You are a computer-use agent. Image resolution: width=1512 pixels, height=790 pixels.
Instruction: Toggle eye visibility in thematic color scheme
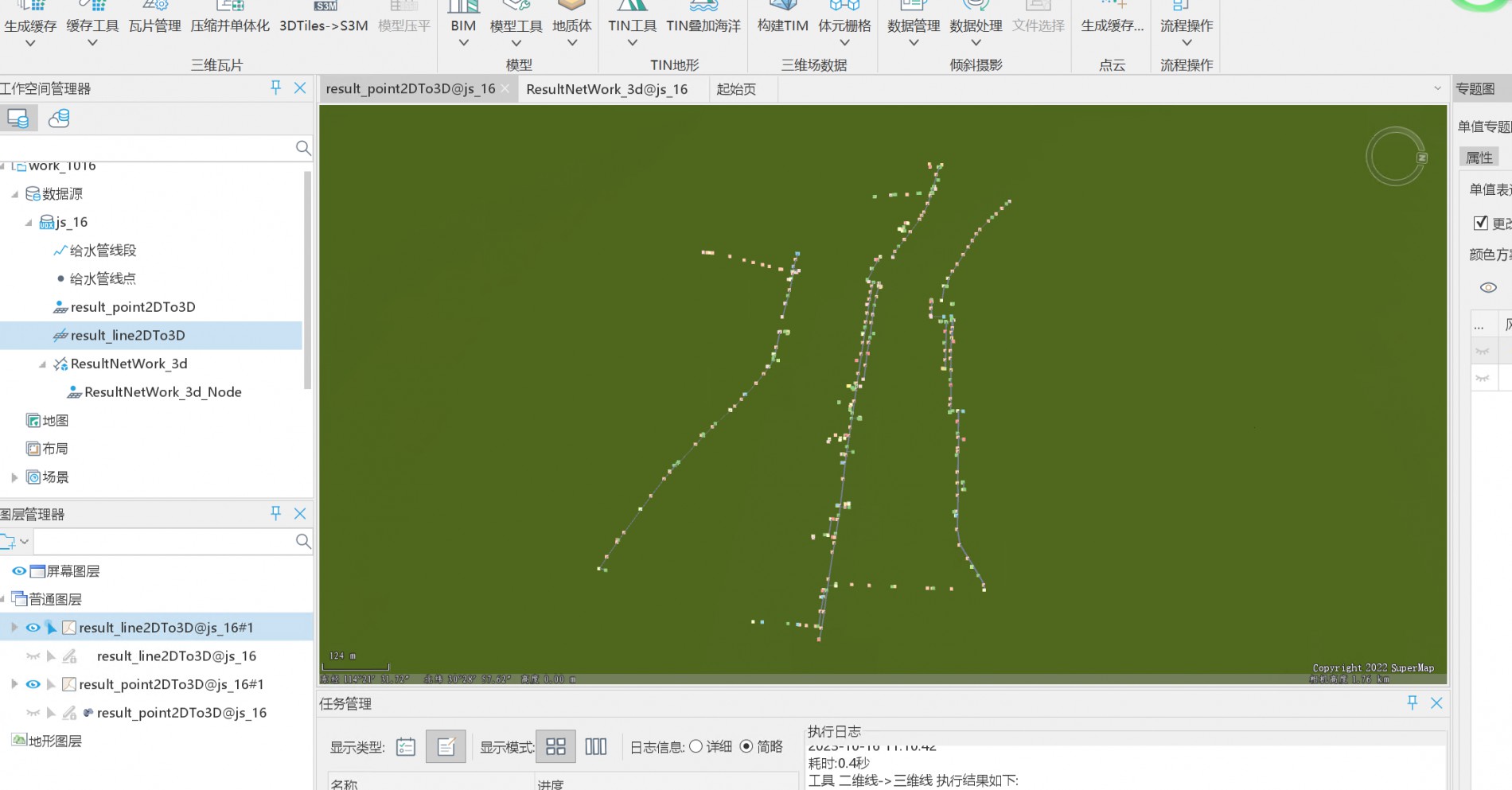click(1488, 287)
